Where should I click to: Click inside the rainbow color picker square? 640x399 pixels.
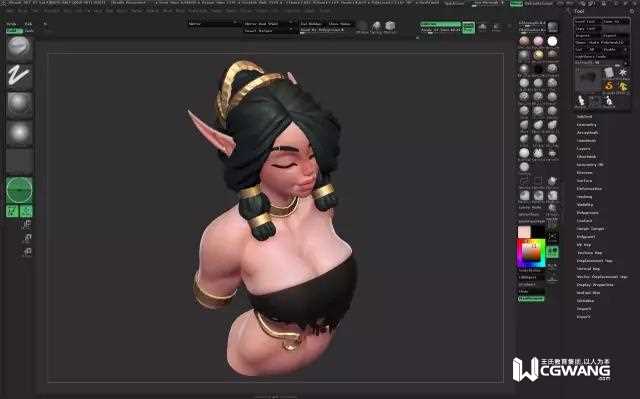point(531,253)
